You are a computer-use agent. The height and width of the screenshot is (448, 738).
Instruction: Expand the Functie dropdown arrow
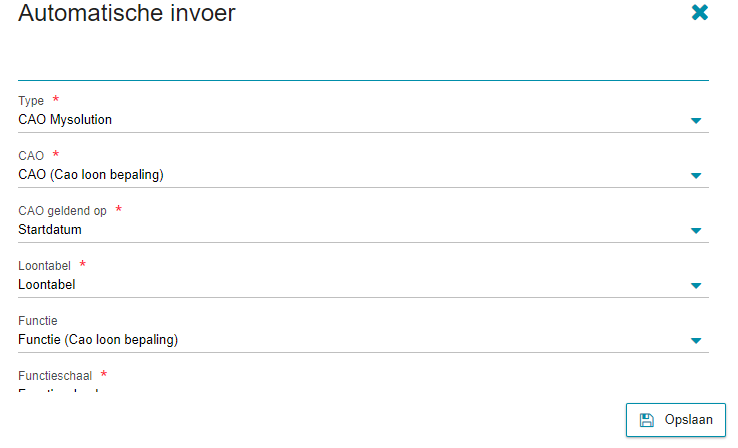coord(696,341)
